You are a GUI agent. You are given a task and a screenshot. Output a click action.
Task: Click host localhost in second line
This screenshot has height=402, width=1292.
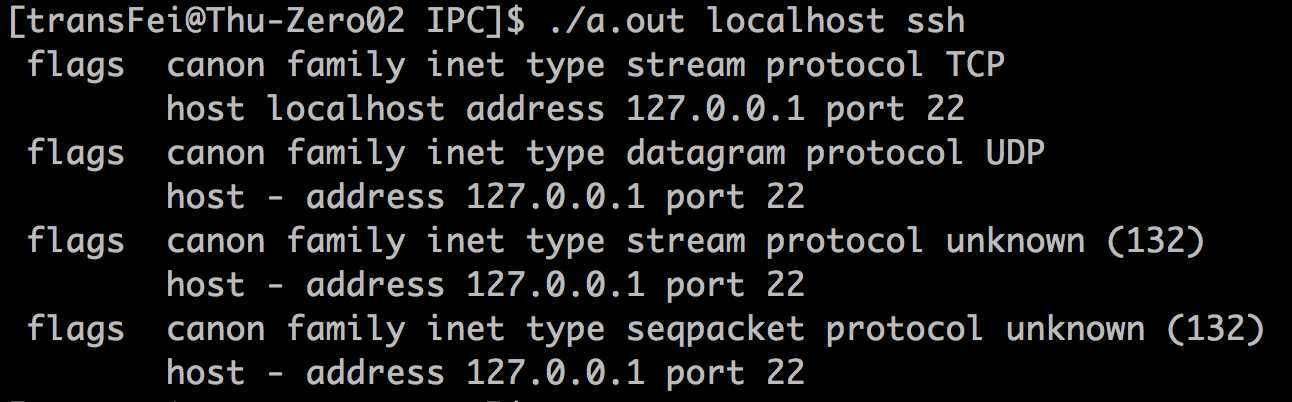pos(306,109)
